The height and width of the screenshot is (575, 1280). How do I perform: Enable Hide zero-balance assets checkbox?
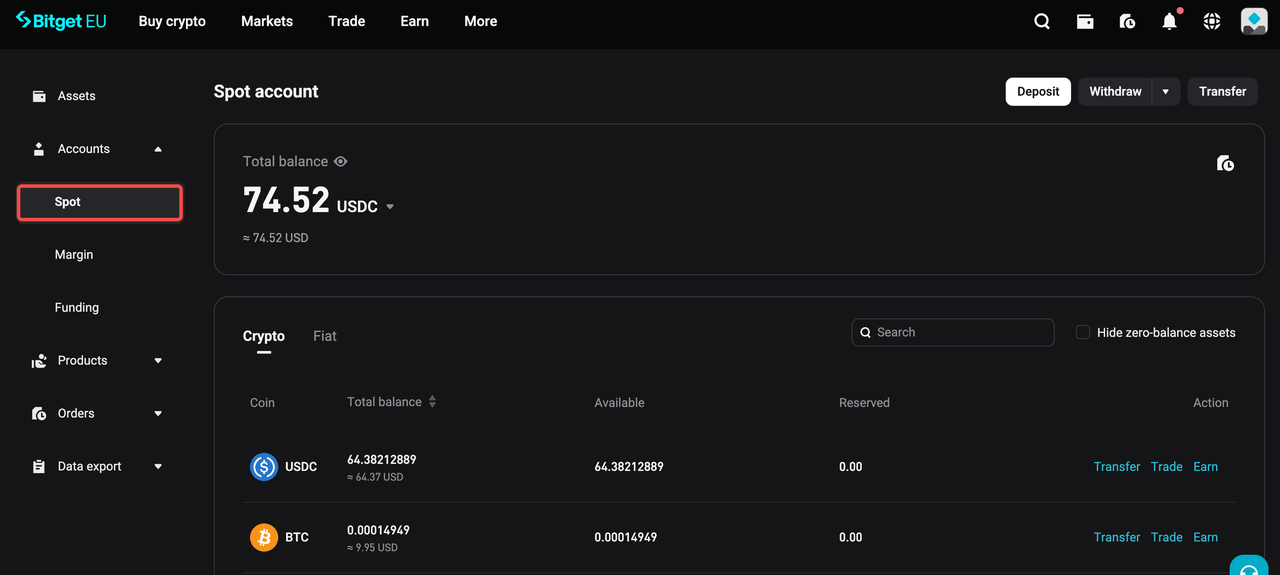1082,332
